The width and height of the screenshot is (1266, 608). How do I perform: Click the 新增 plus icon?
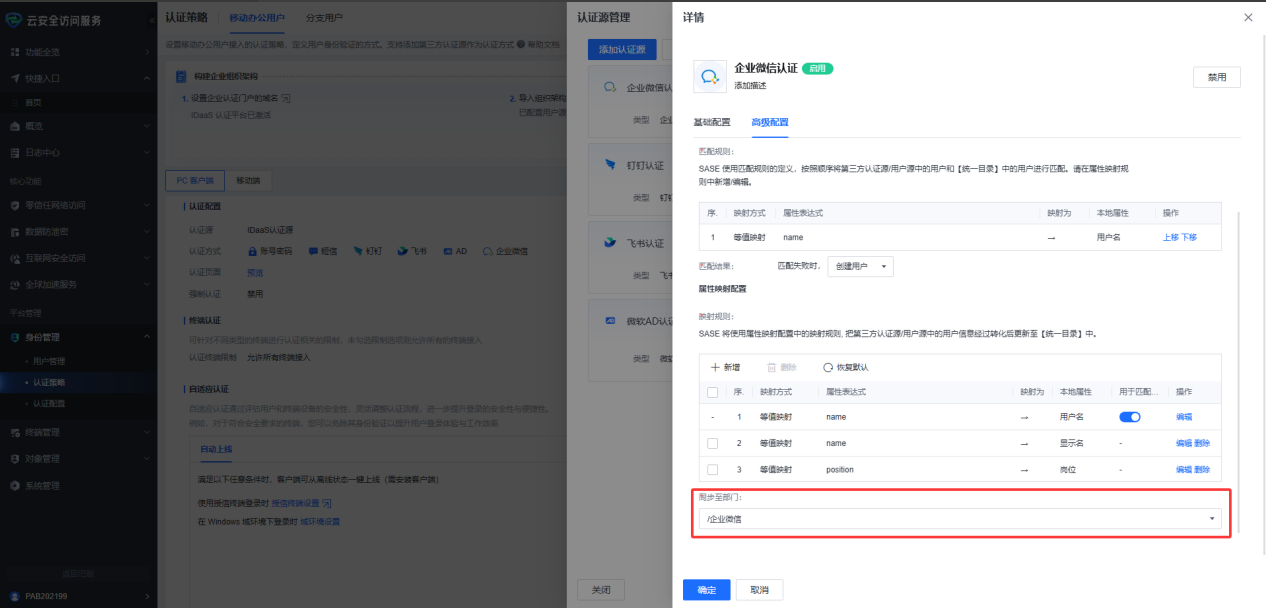(x=715, y=367)
